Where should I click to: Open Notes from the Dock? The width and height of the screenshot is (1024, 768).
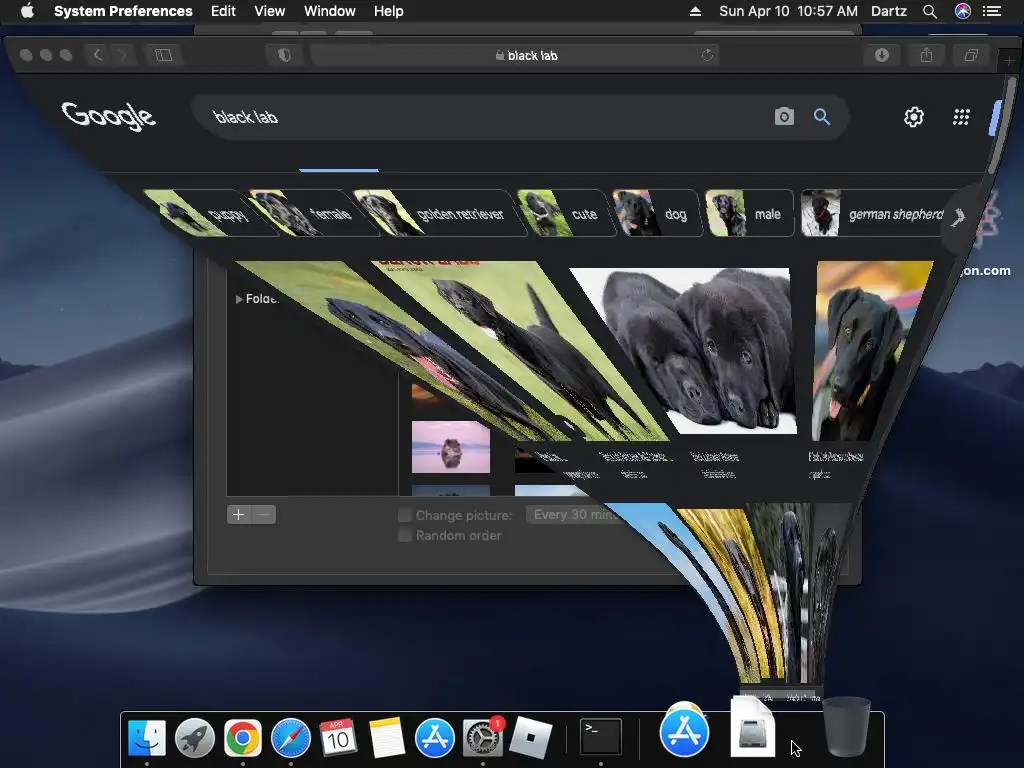coord(387,738)
